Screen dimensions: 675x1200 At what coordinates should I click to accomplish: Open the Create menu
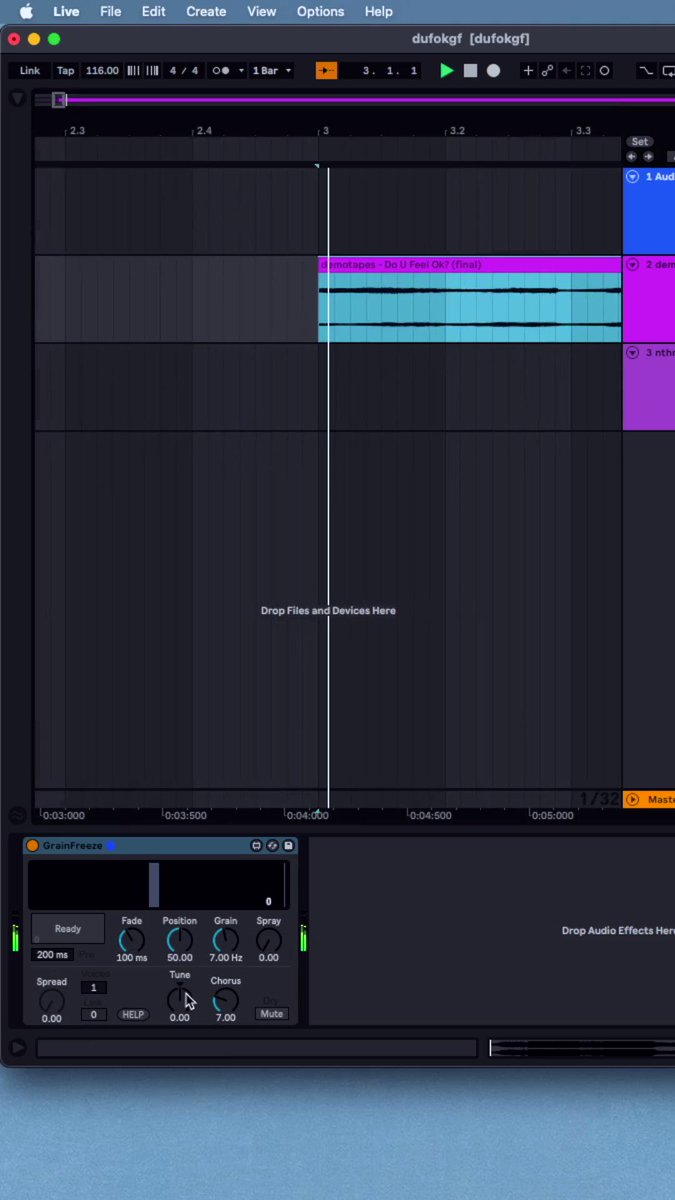click(206, 11)
